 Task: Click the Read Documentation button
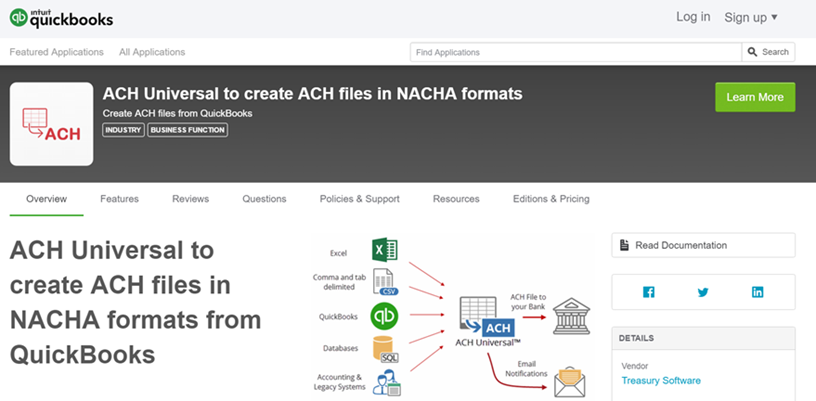point(703,245)
